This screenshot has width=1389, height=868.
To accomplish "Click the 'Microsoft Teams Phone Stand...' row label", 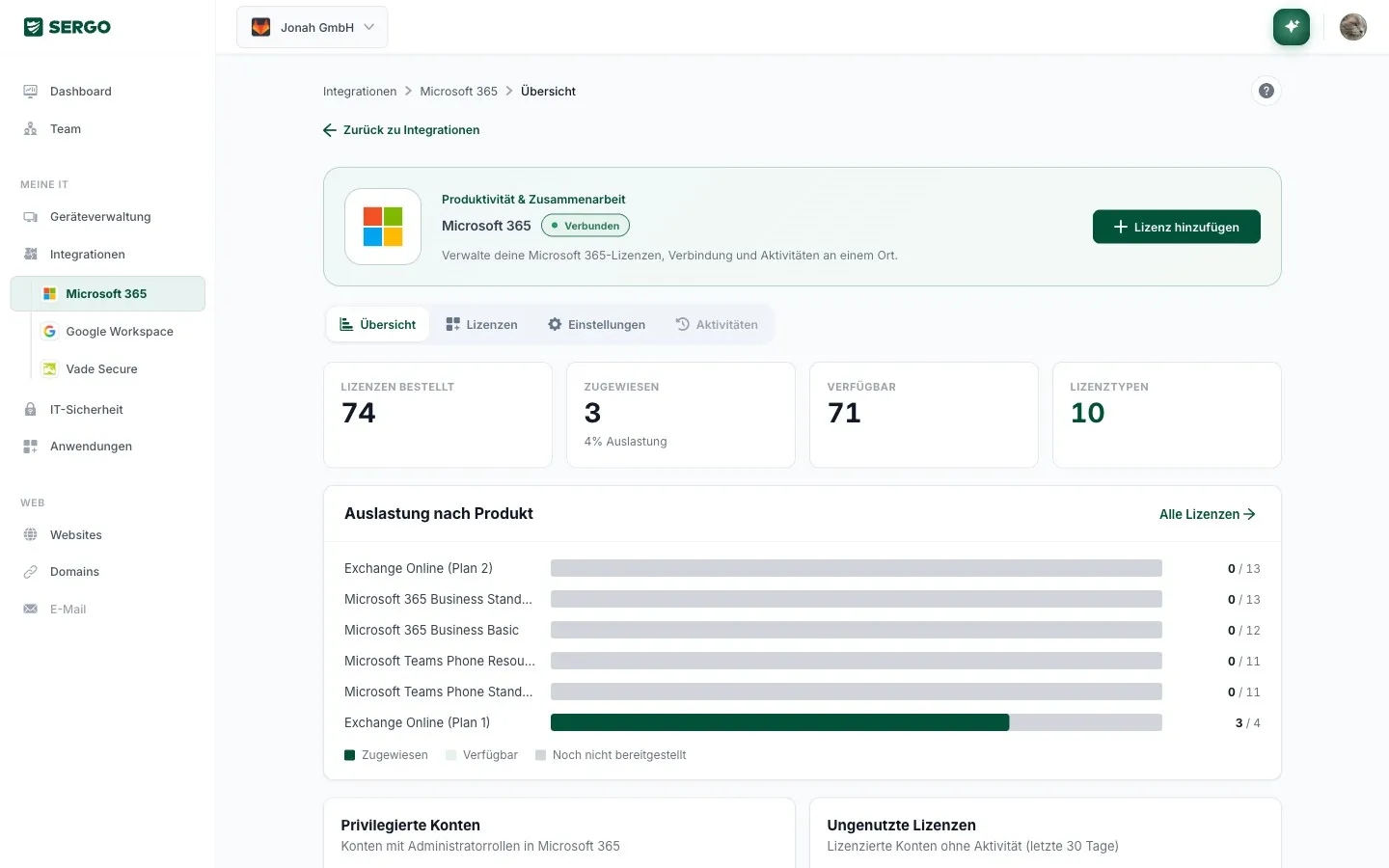I will coord(439,692).
